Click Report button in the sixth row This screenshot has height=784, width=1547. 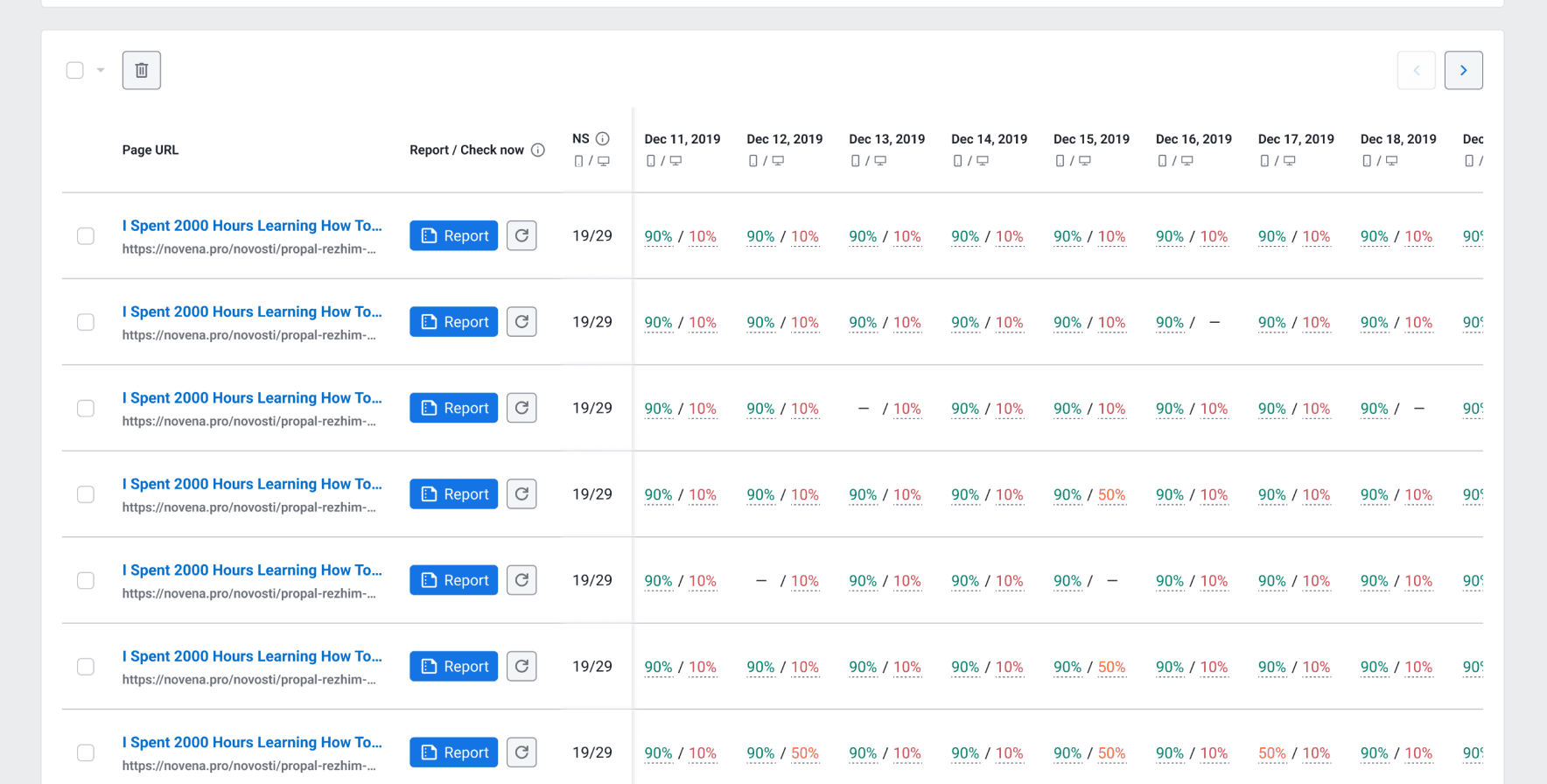[x=453, y=667]
